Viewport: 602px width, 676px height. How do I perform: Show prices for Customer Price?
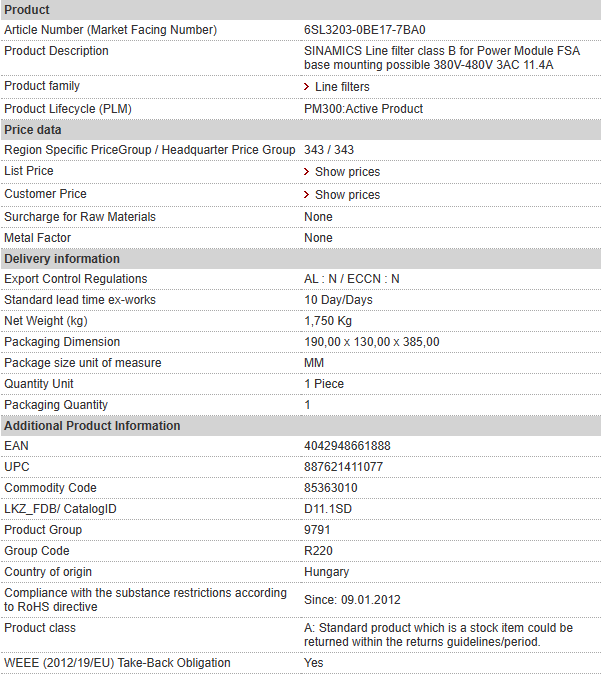pyautogui.click(x=348, y=194)
